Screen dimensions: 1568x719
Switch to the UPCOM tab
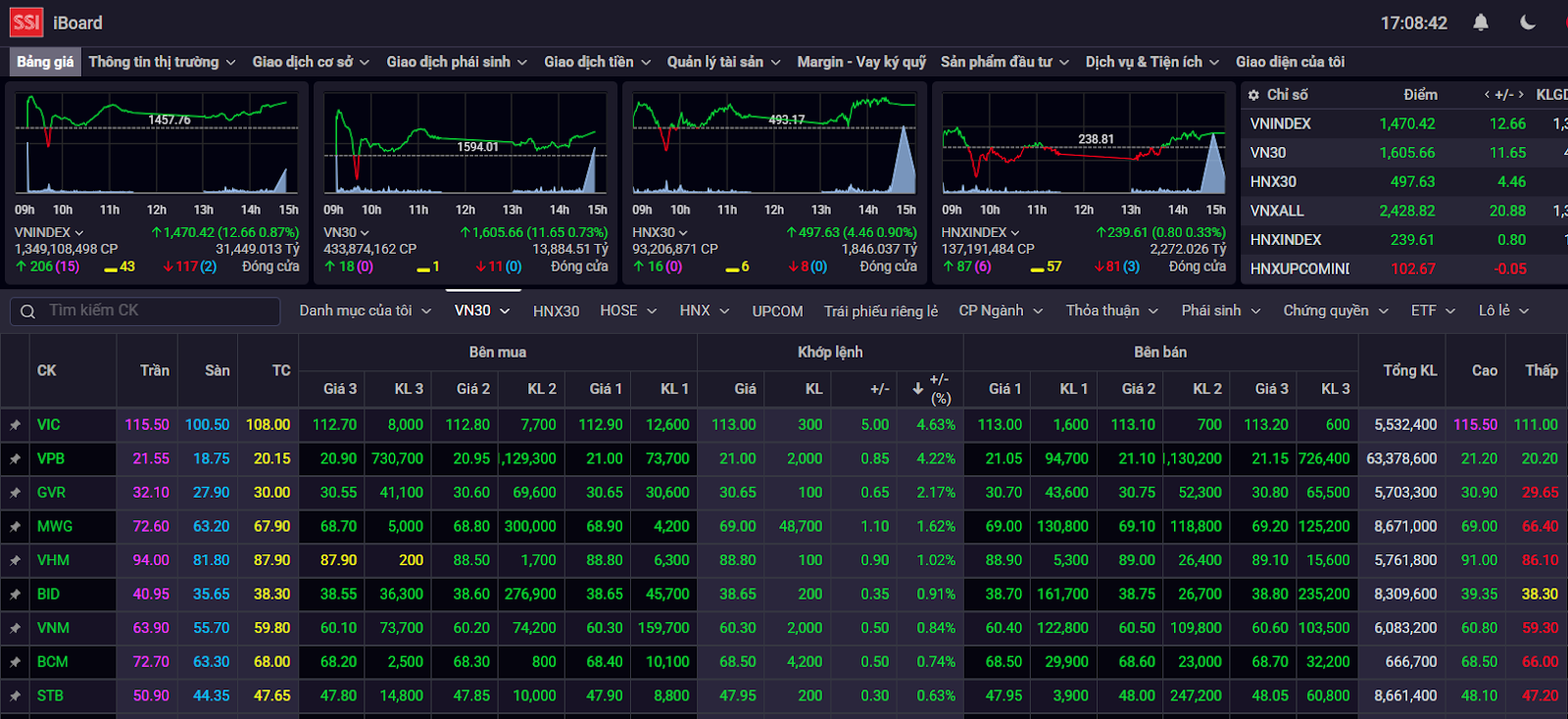[x=777, y=311]
